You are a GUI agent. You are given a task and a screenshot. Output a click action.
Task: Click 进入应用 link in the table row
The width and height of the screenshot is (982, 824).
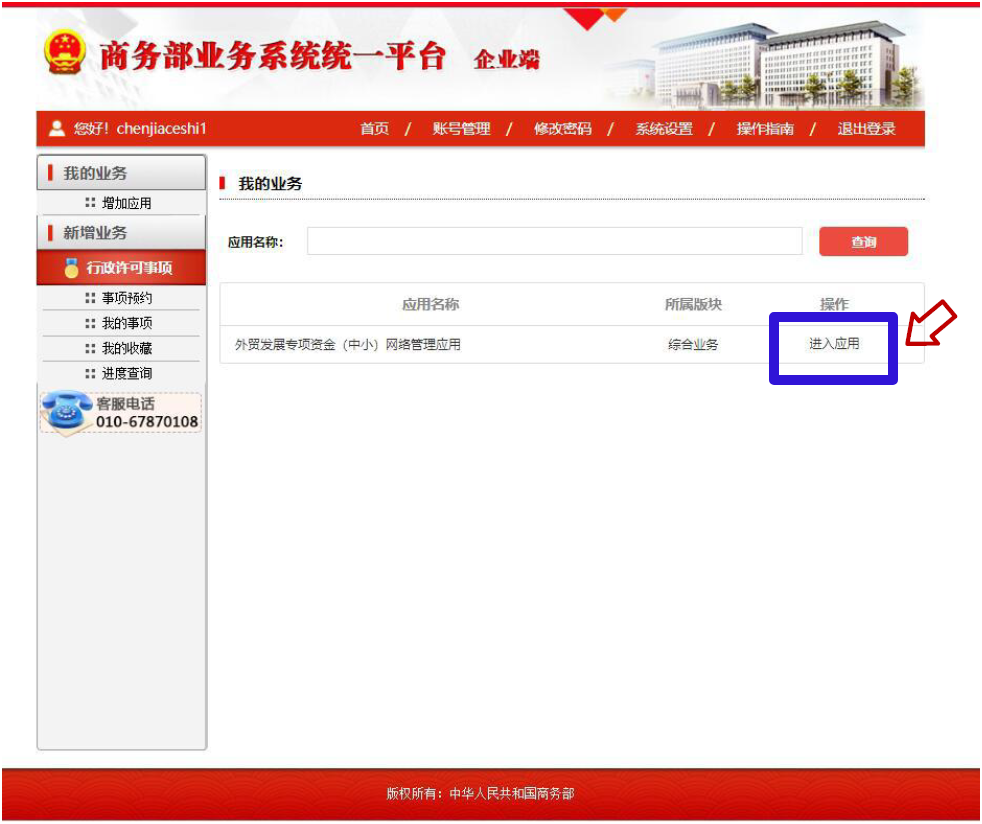click(834, 344)
